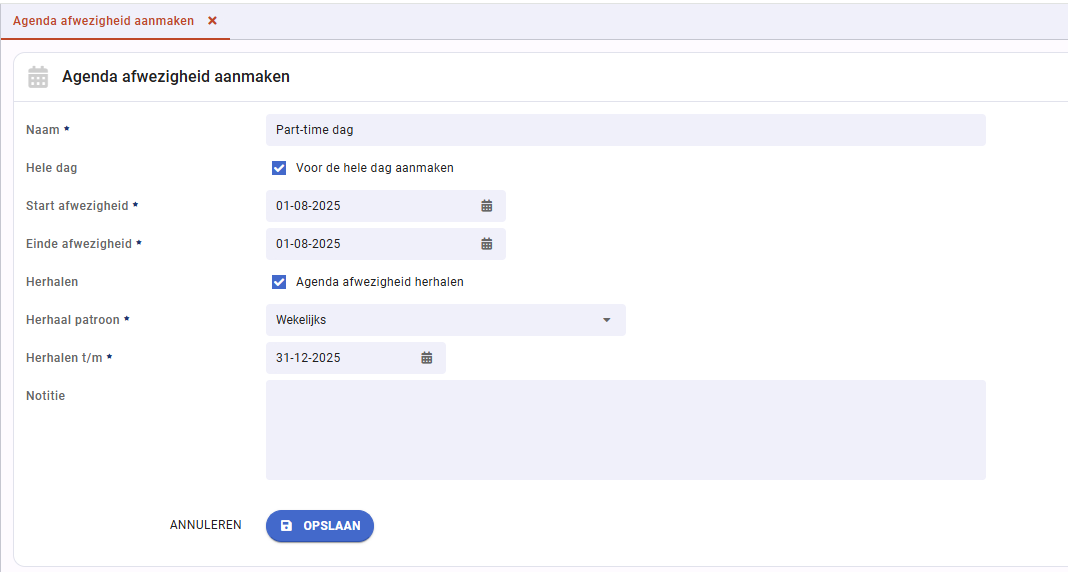
Task: Select the Wekelijks combo box value
Action: [445, 320]
